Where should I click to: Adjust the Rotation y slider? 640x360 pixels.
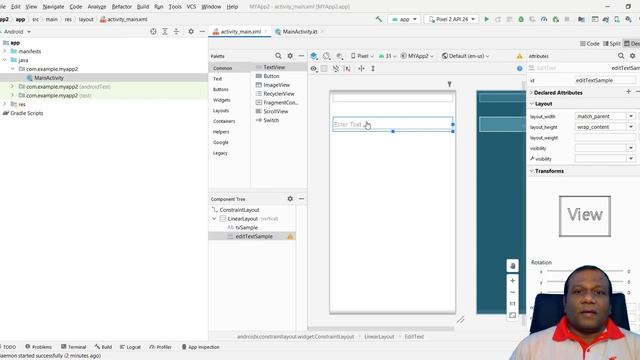[584, 282]
